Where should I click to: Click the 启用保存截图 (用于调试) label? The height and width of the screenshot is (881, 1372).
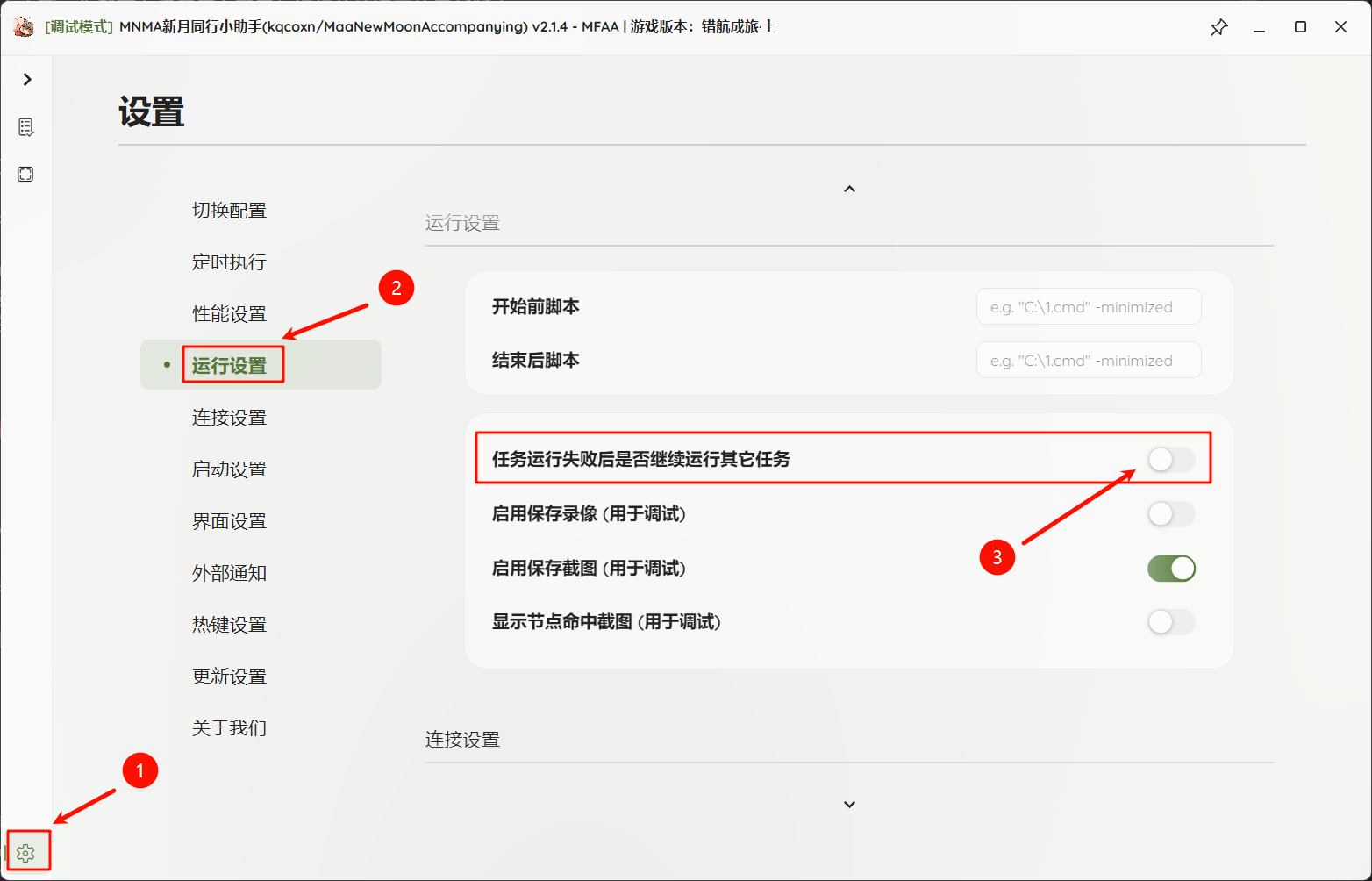click(x=589, y=569)
